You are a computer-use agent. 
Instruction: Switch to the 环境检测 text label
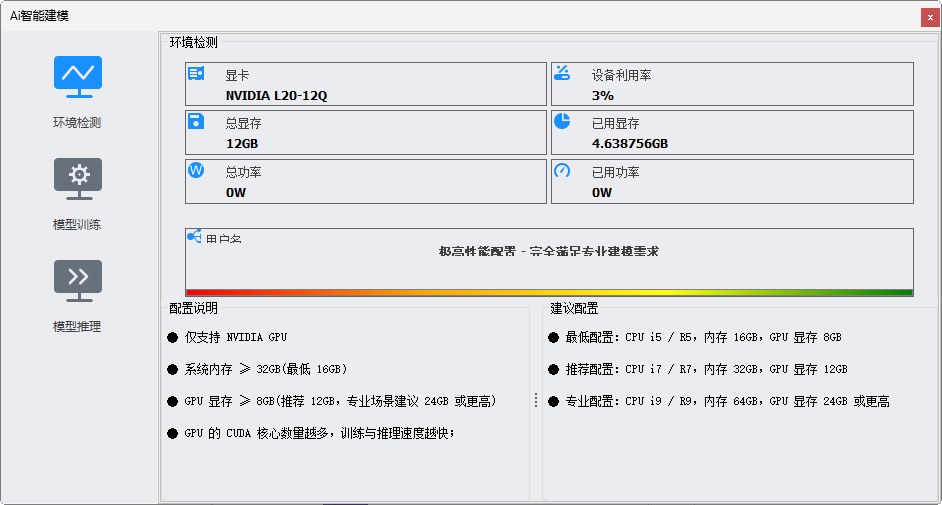(x=78, y=123)
